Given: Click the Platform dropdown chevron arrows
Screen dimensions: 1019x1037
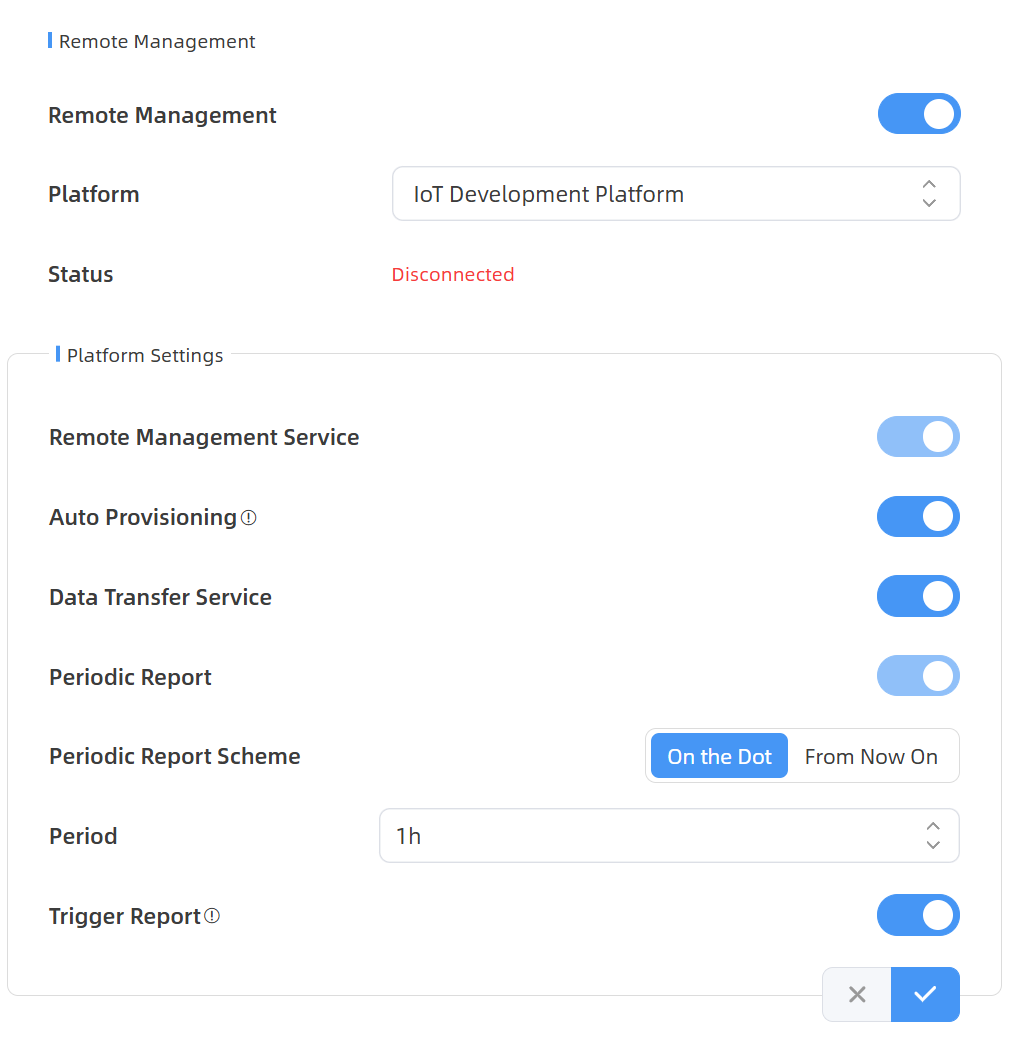Looking at the screenshot, I should click(929, 194).
